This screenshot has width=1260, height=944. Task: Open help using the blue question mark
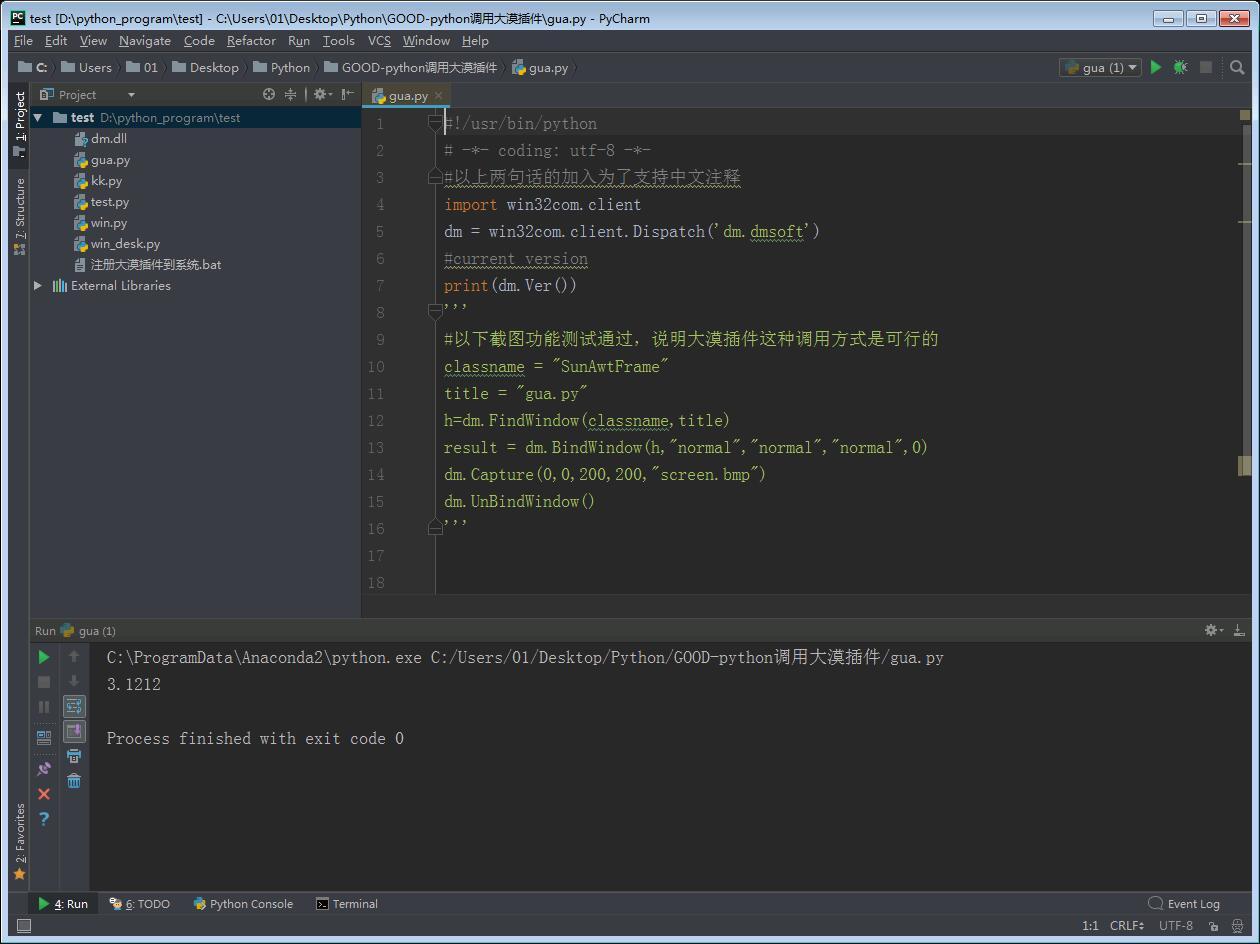point(44,819)
